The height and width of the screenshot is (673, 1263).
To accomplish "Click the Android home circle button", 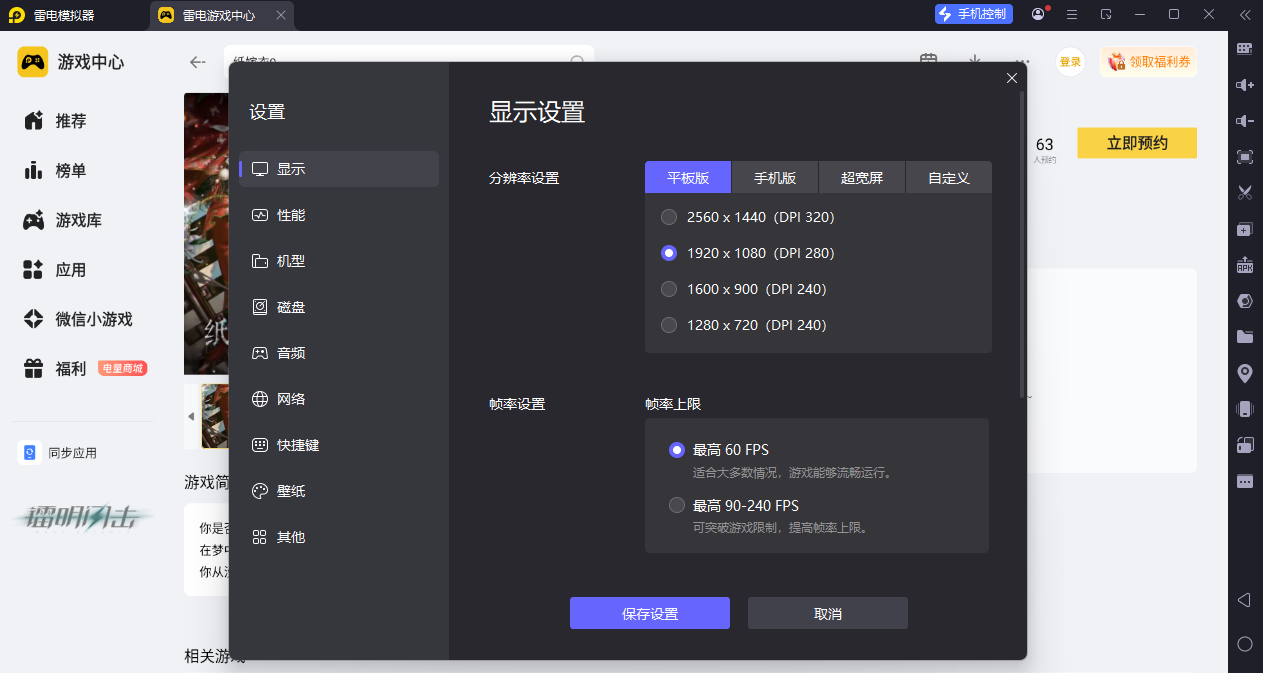I will coord(1245,644).
